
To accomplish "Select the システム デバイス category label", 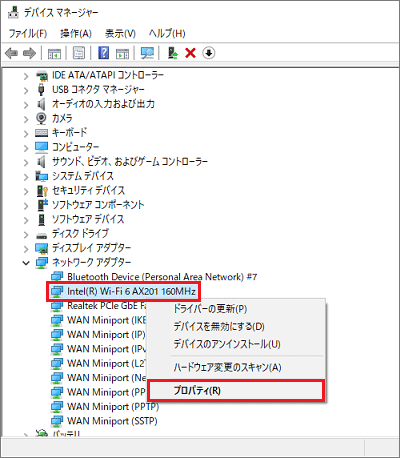I will pyautogui.click(x=83, y=176).
